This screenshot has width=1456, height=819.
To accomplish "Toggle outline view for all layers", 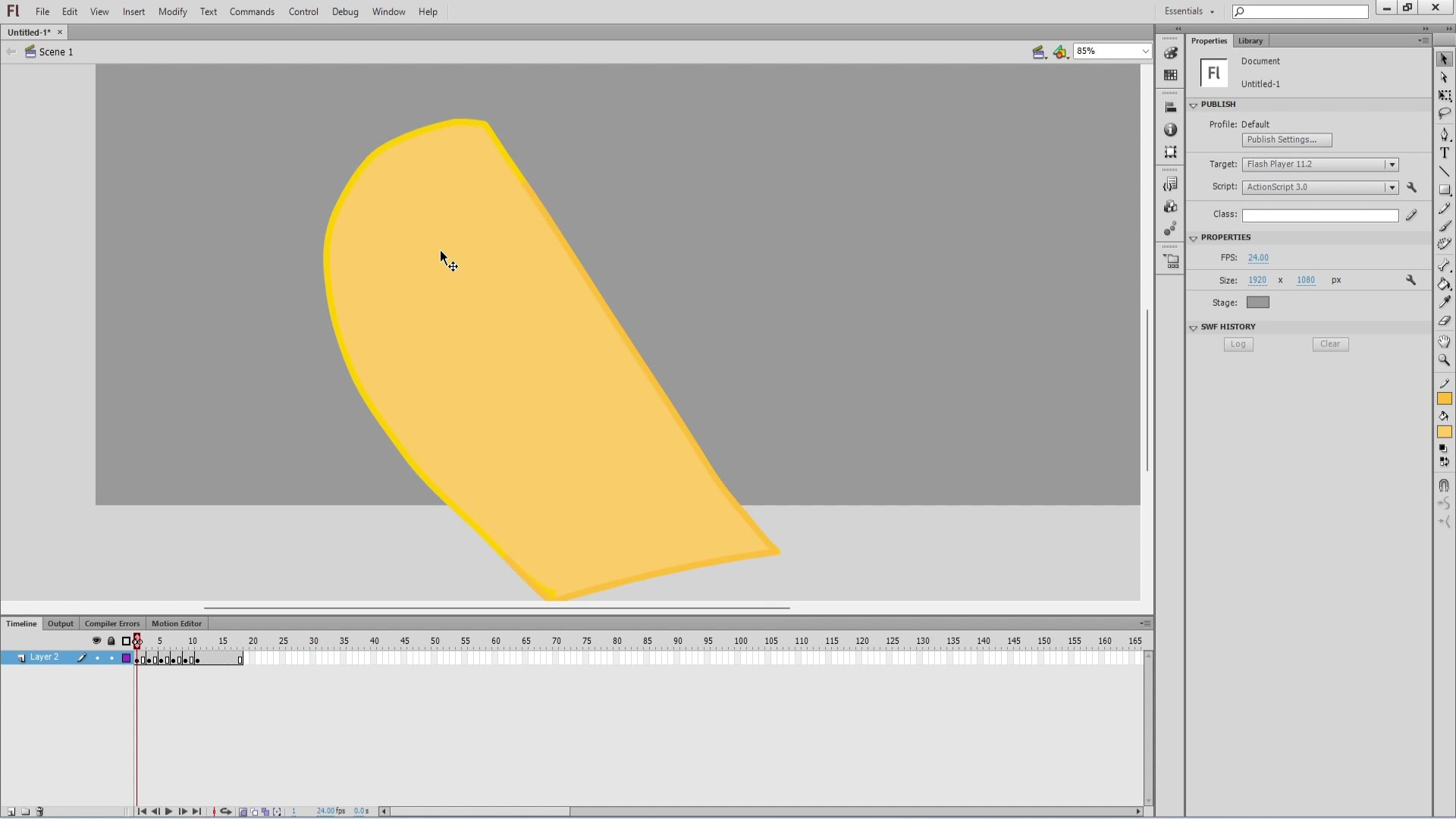I will 127,641.
